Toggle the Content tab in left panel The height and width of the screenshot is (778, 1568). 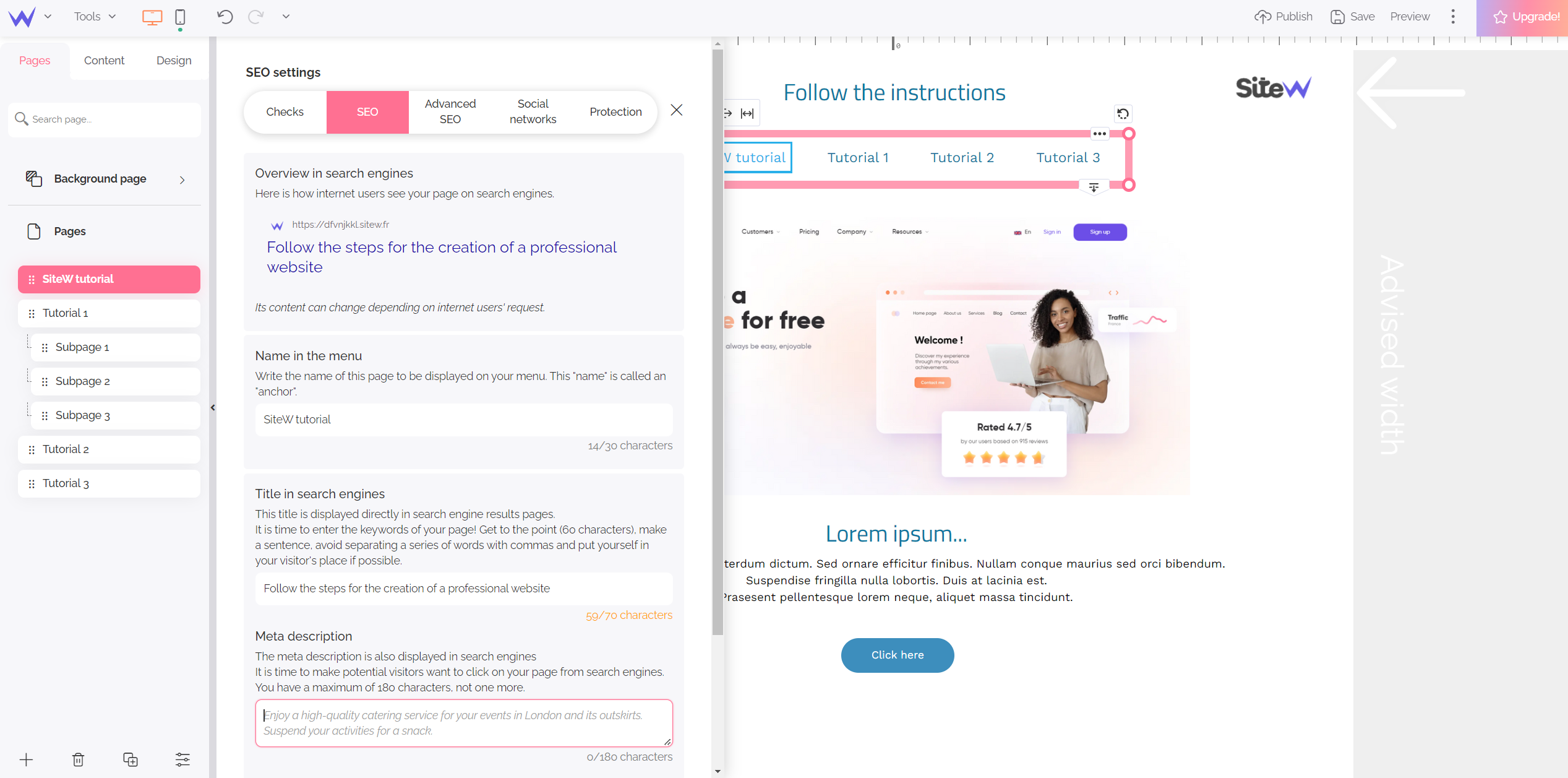(104, 60)
